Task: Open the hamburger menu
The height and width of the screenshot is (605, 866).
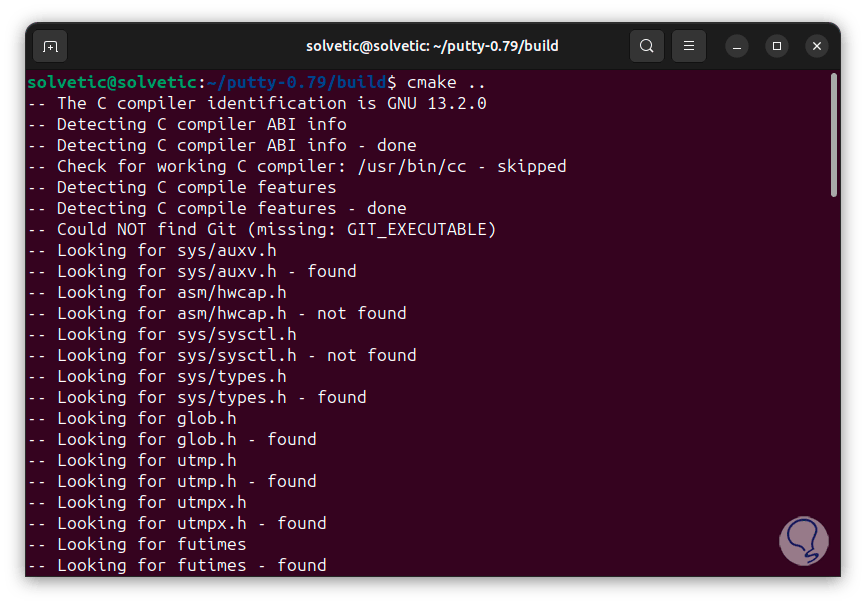Action: pos(689,46)
